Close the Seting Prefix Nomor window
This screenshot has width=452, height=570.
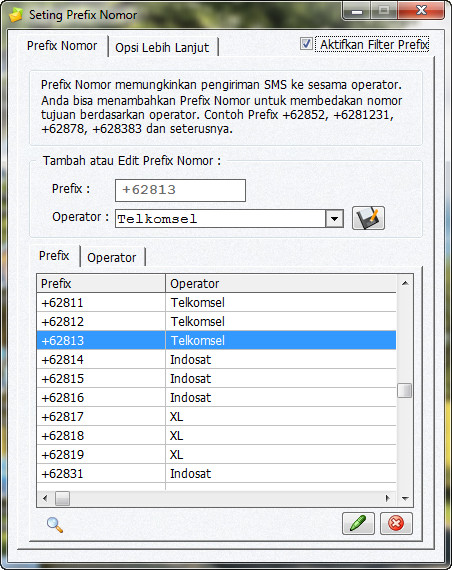point(421,10)
